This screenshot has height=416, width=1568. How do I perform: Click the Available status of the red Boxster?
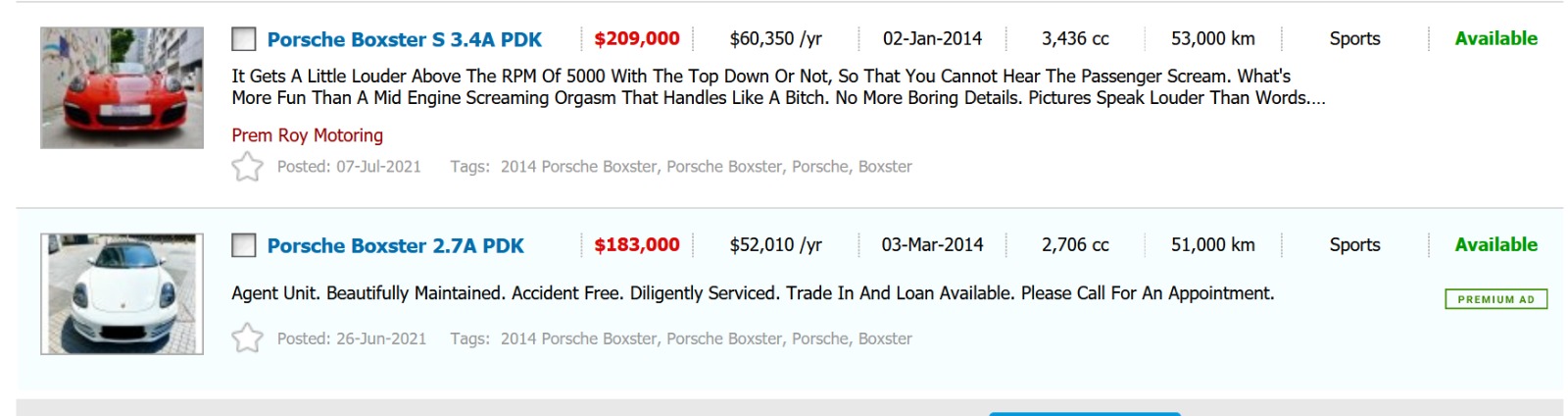click(x=1495, y=39)
